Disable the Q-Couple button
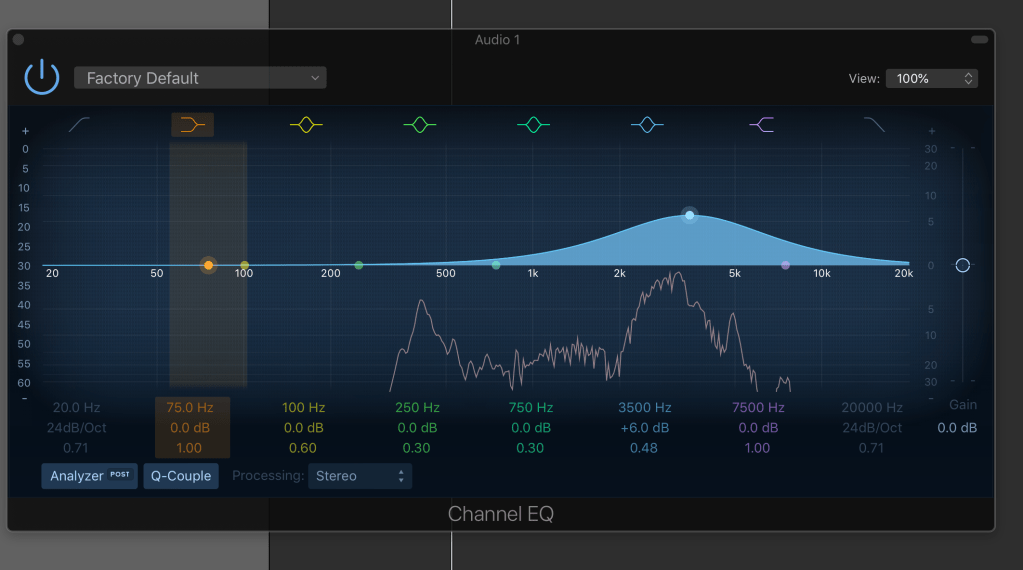 [181, 476]
